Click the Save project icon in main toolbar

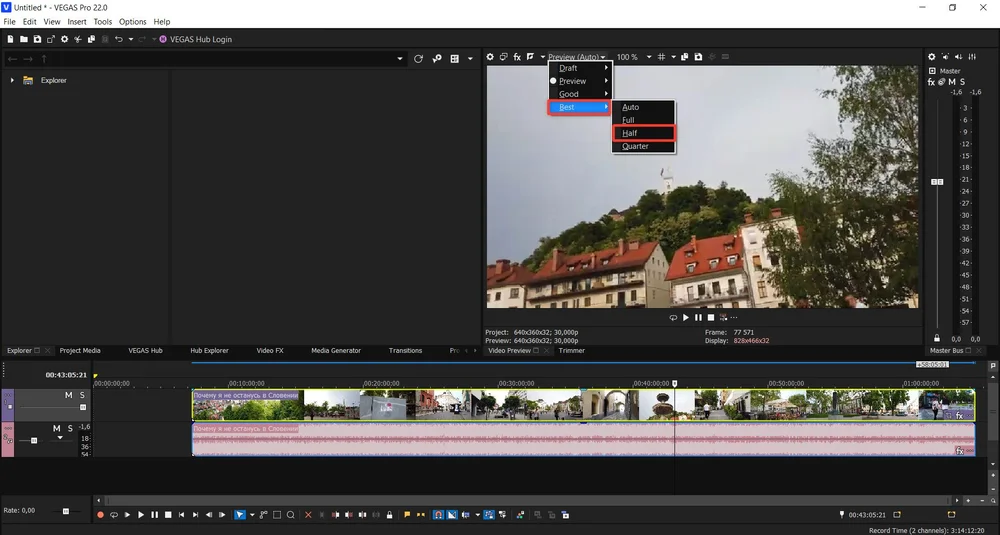(x=37, y=39)
